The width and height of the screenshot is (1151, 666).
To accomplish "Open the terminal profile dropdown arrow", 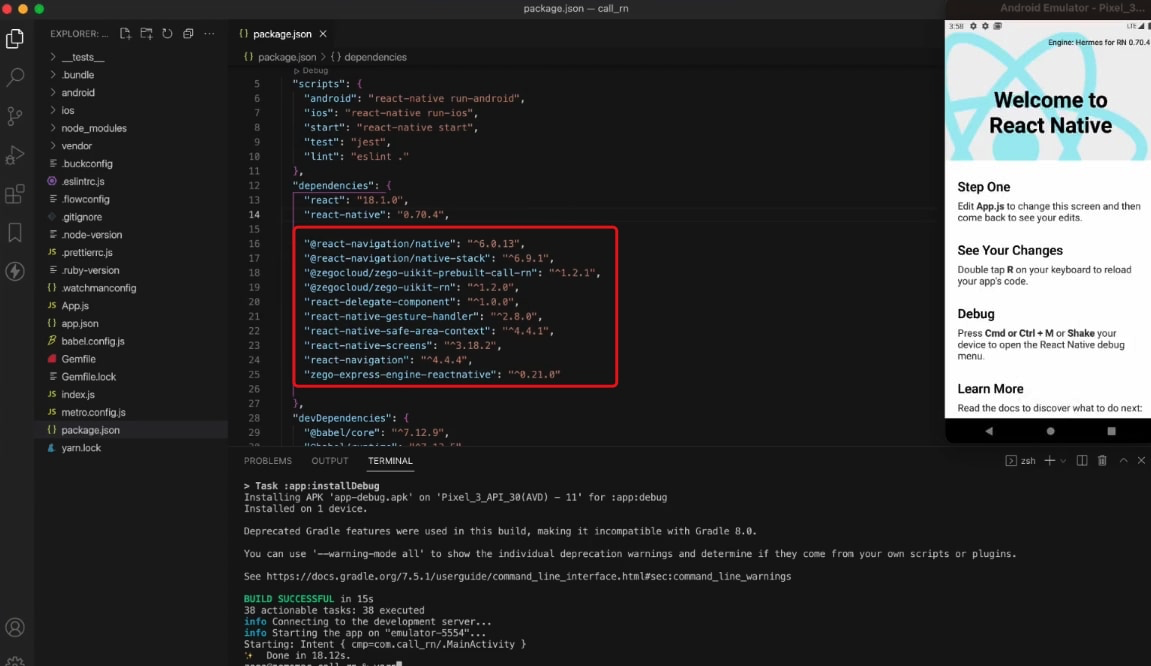I will tap(1063, 460).
